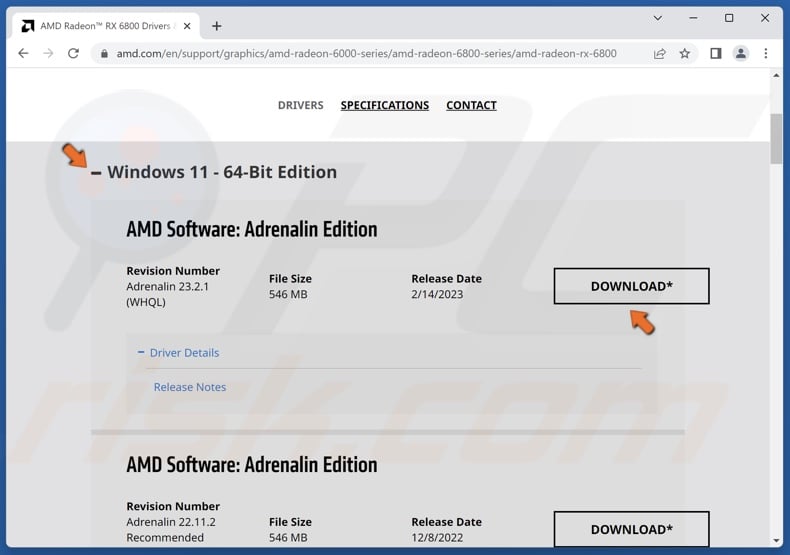Screen dimensions: 790x555
Task: Click the scrollbar up arrow
Action: [776, 76]
